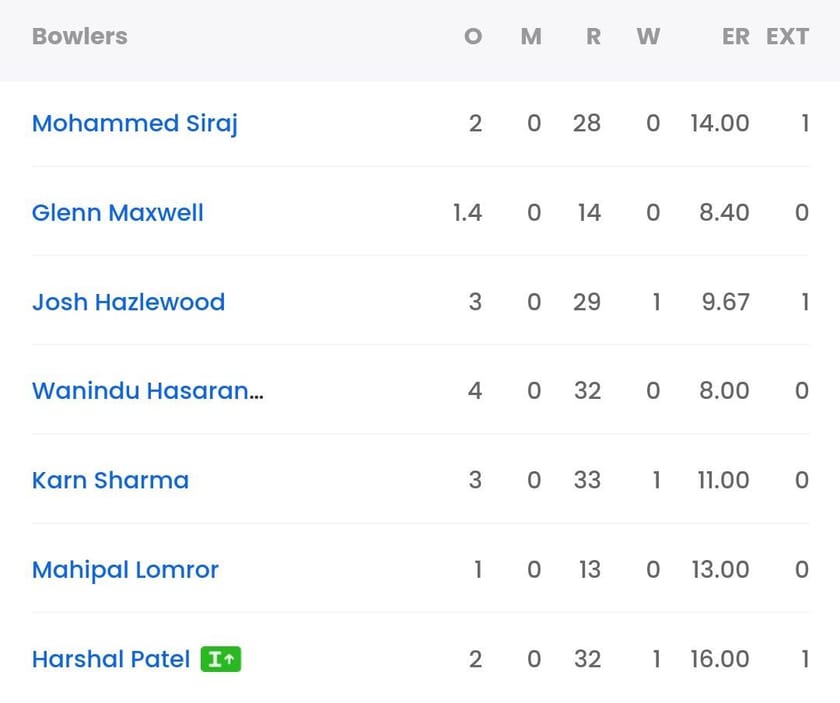Select Josh Hazlewood's economy rate 9.67
The image size is (840, 703).
click(x=724, y=302)
